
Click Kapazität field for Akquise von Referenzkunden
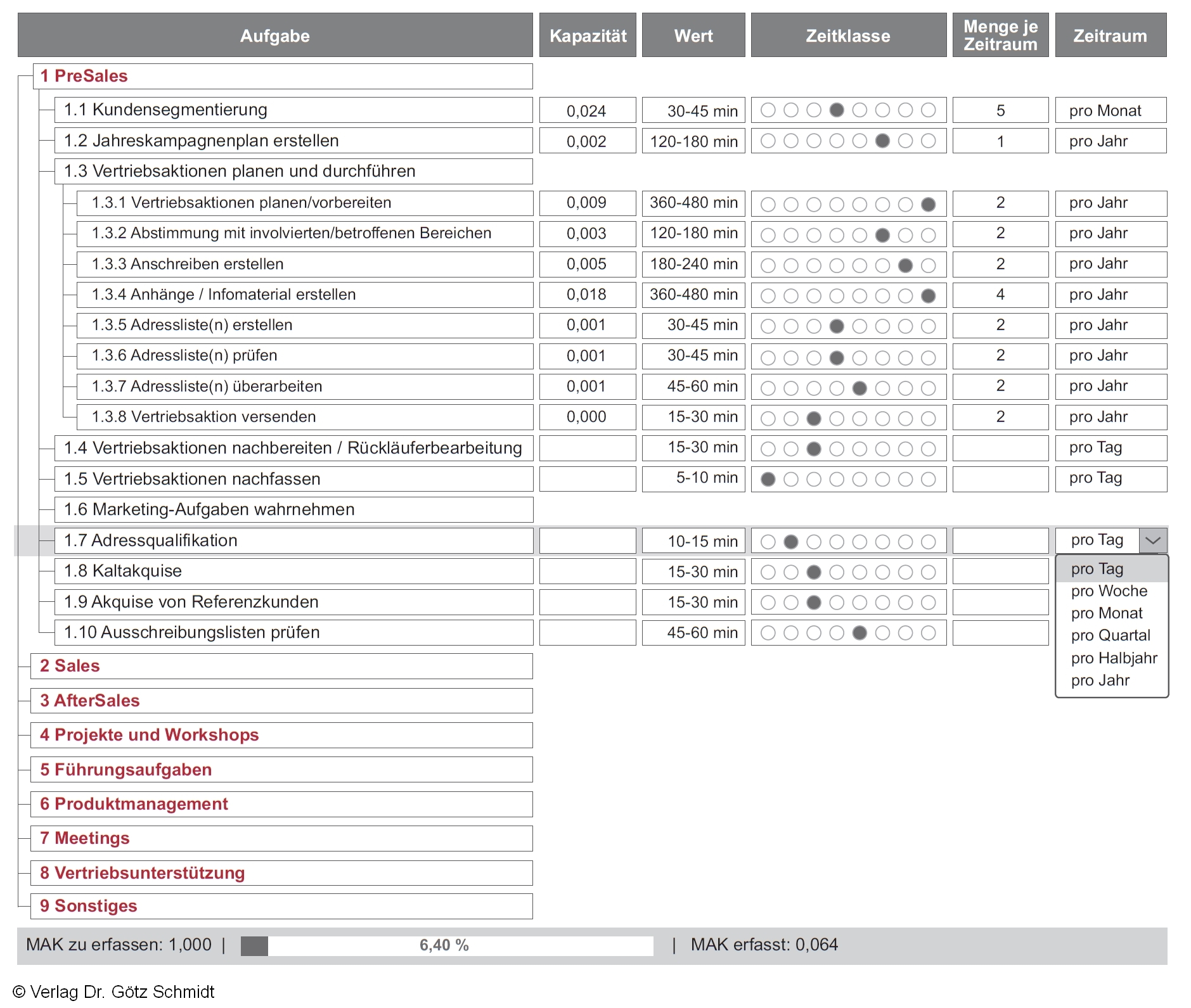tap(588, 602)
